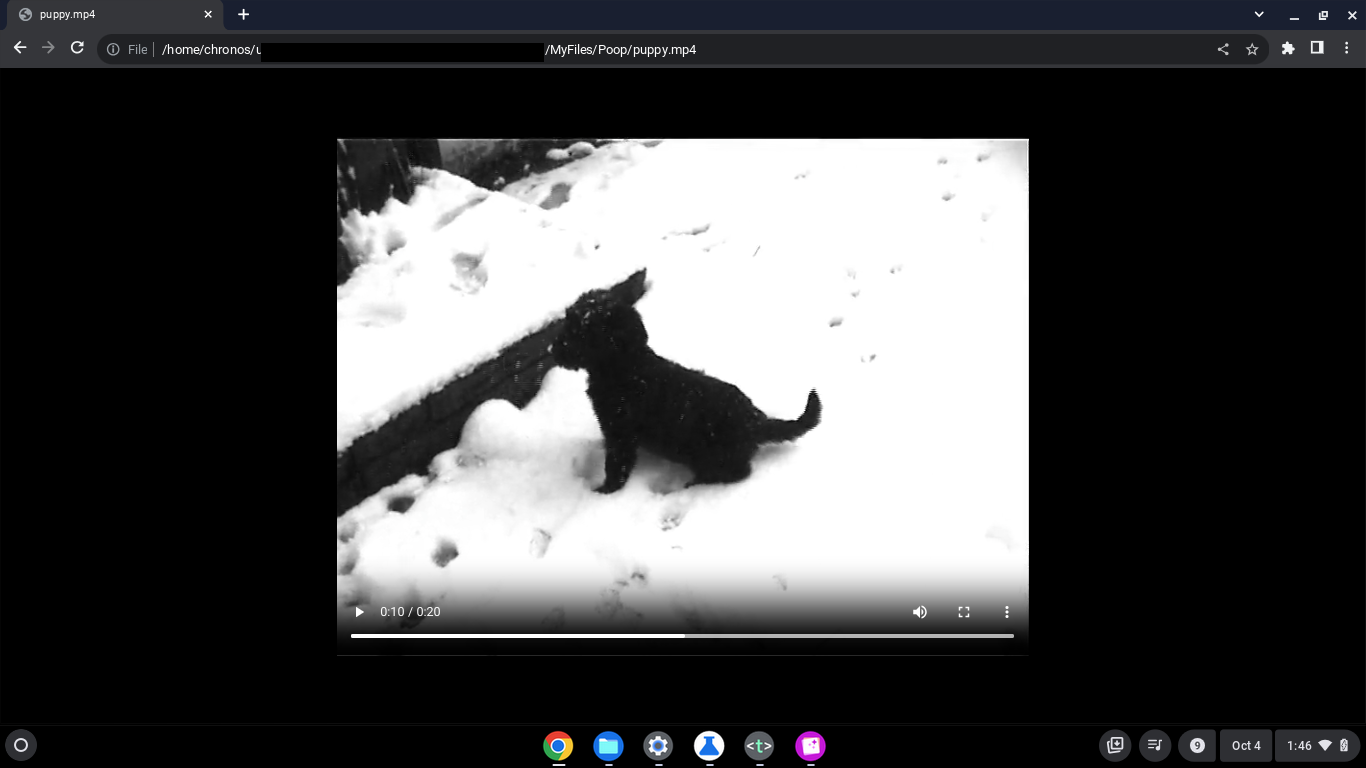1366x768 pixels.
Task: Bookmark the page using the star
Action: tap(1252, 47)
